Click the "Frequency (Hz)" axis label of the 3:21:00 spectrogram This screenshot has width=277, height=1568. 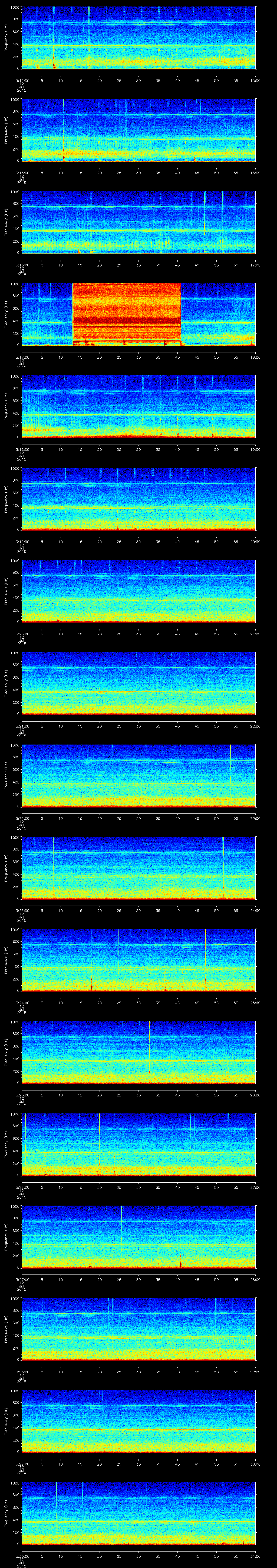coord(6,683)
